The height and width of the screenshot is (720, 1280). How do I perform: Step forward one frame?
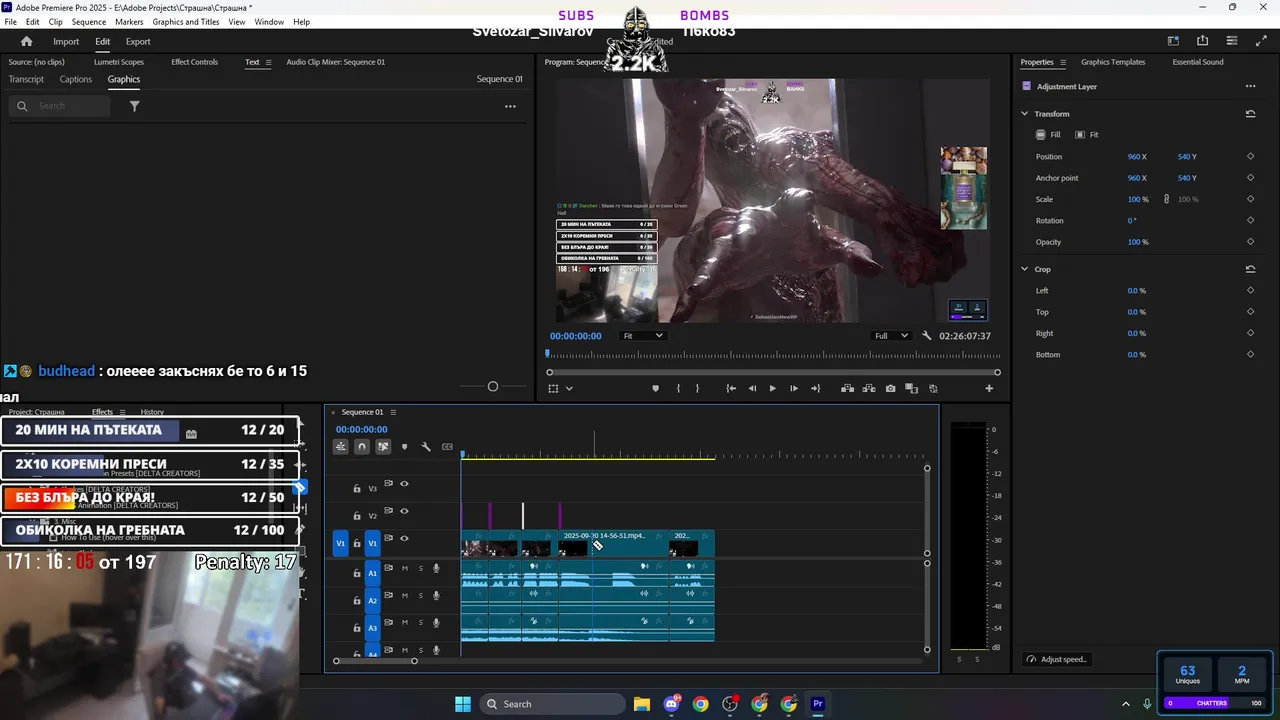point(794,388)
